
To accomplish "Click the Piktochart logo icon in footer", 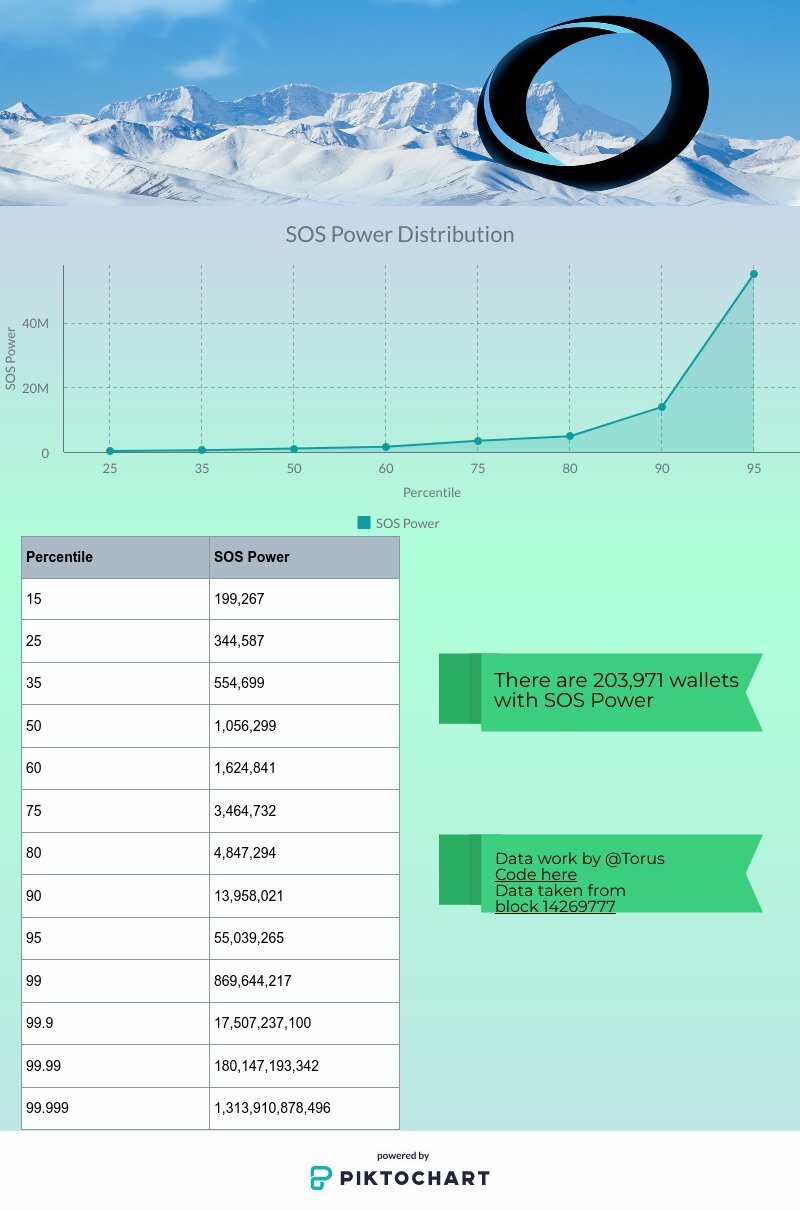I will click(320, 1178).
